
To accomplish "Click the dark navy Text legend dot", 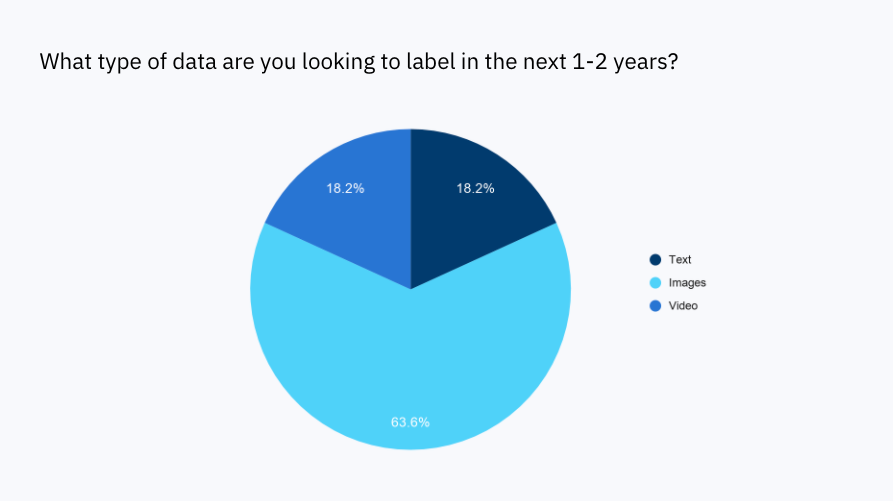I will 656,260.
